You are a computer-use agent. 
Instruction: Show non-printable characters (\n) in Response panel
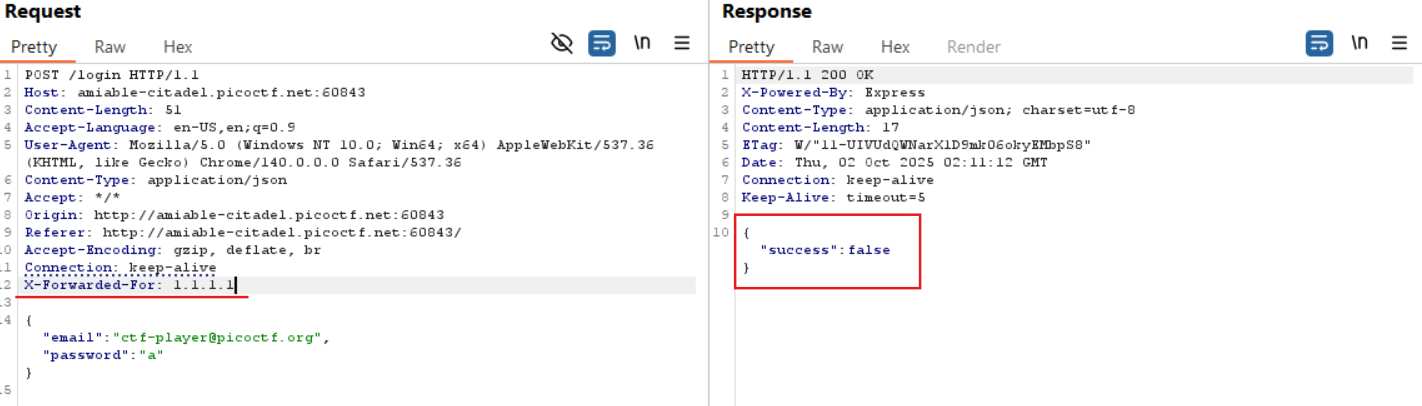(1360, 43)
